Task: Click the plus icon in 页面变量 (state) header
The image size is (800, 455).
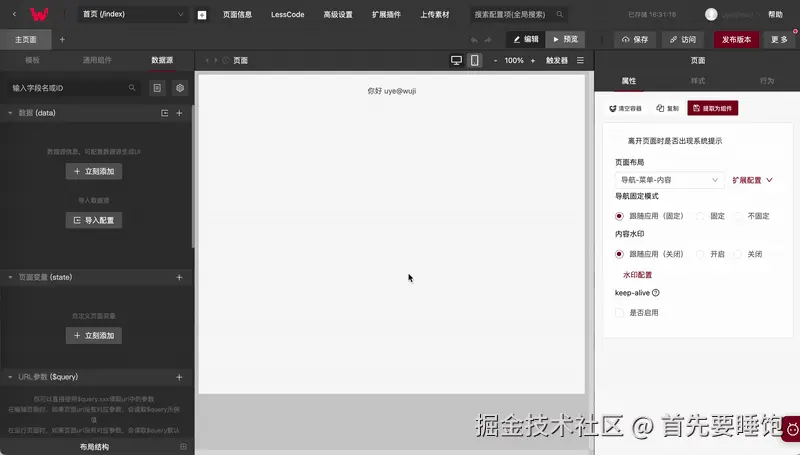Action: [179, 277]
